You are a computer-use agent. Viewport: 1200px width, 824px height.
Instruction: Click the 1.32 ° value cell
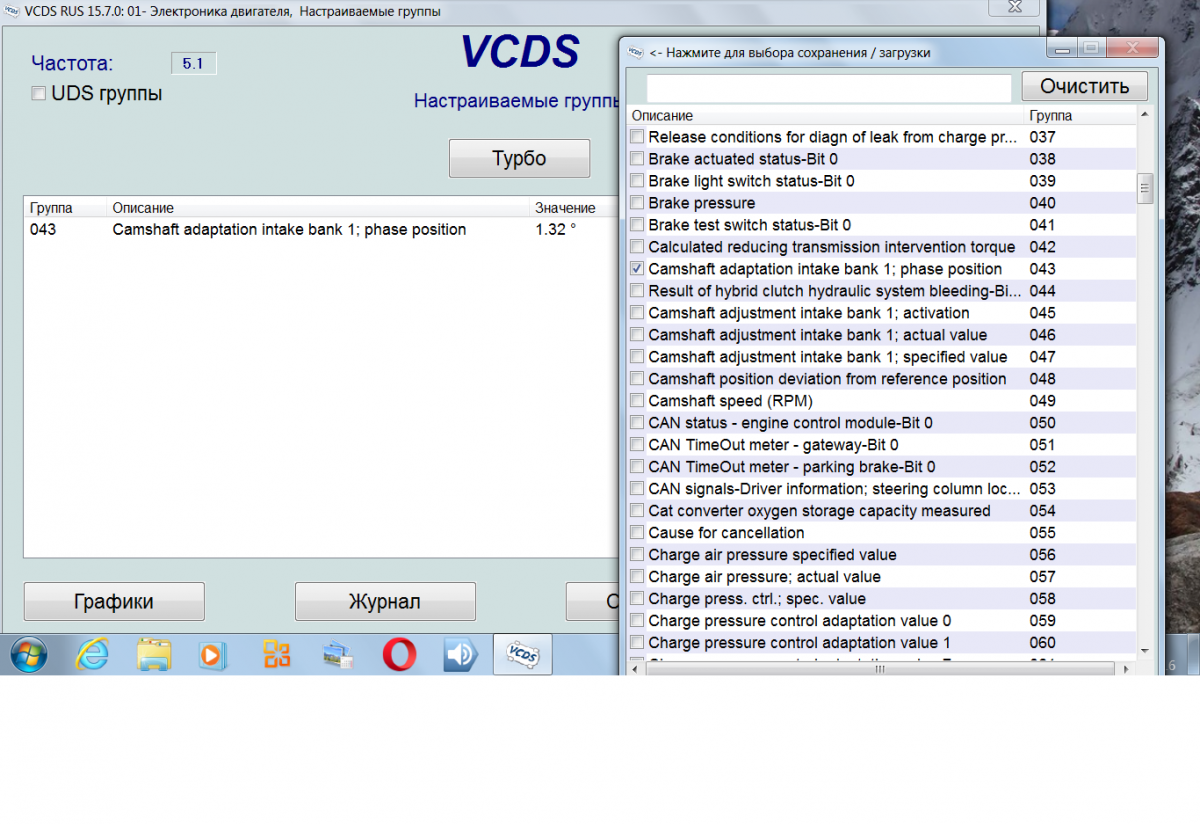[555, 230]
